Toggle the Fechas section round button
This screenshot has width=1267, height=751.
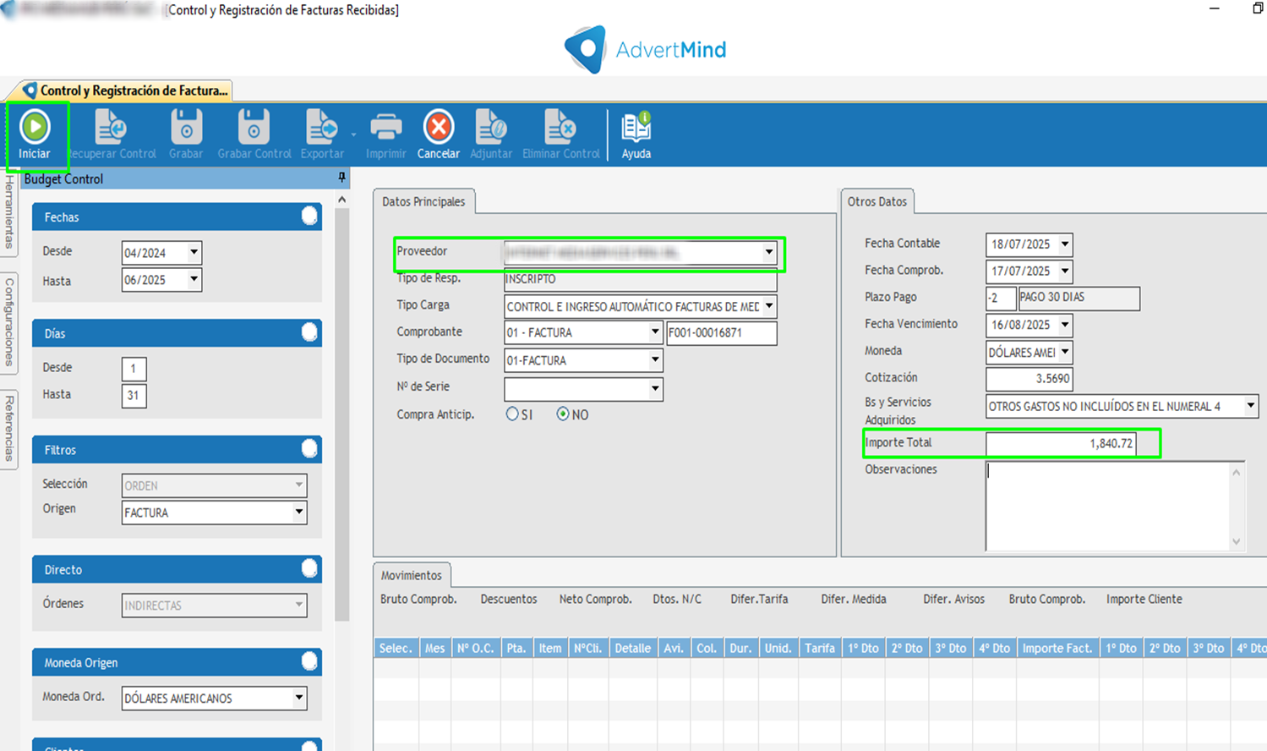point(310,216)
